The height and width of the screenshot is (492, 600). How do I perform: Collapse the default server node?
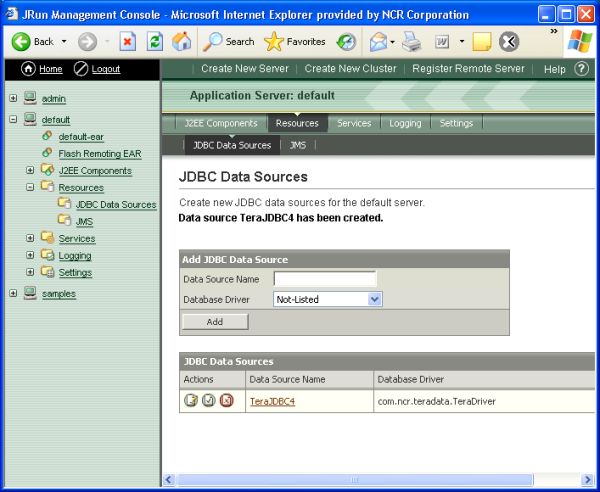pos(13,119)
